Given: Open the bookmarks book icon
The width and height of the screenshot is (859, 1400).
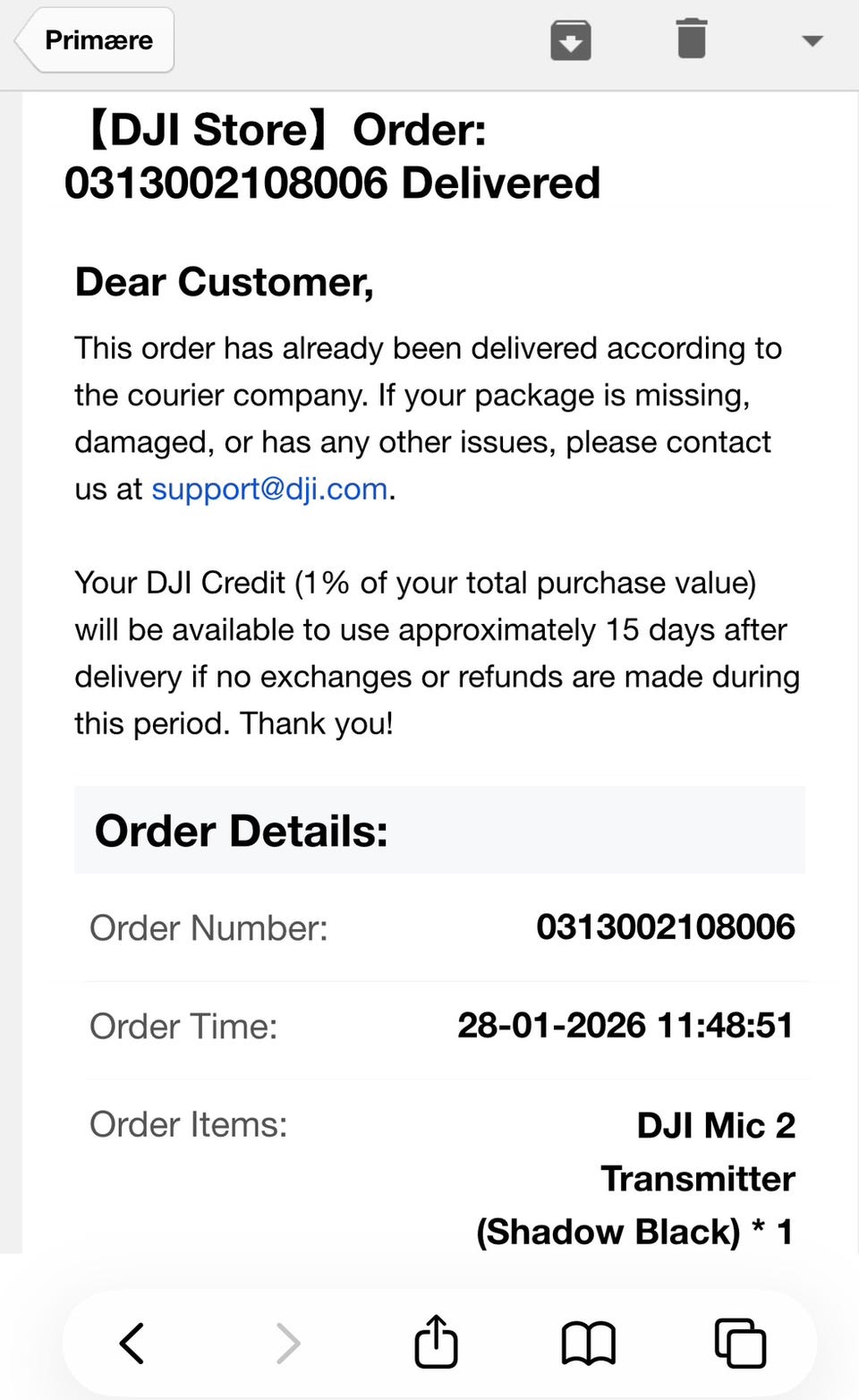Looking at the screenshot, I should click(588, 1343).
